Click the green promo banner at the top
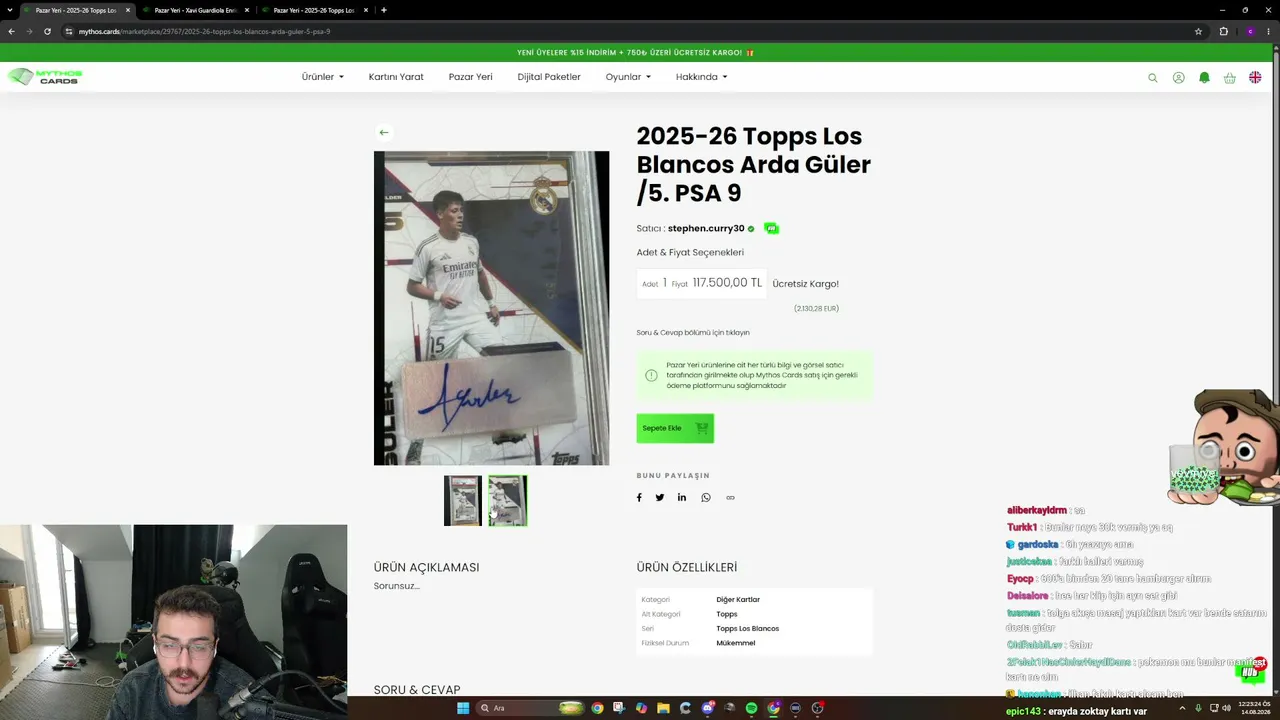Viewport: 1280px width, 720px height. click(636, 52)
